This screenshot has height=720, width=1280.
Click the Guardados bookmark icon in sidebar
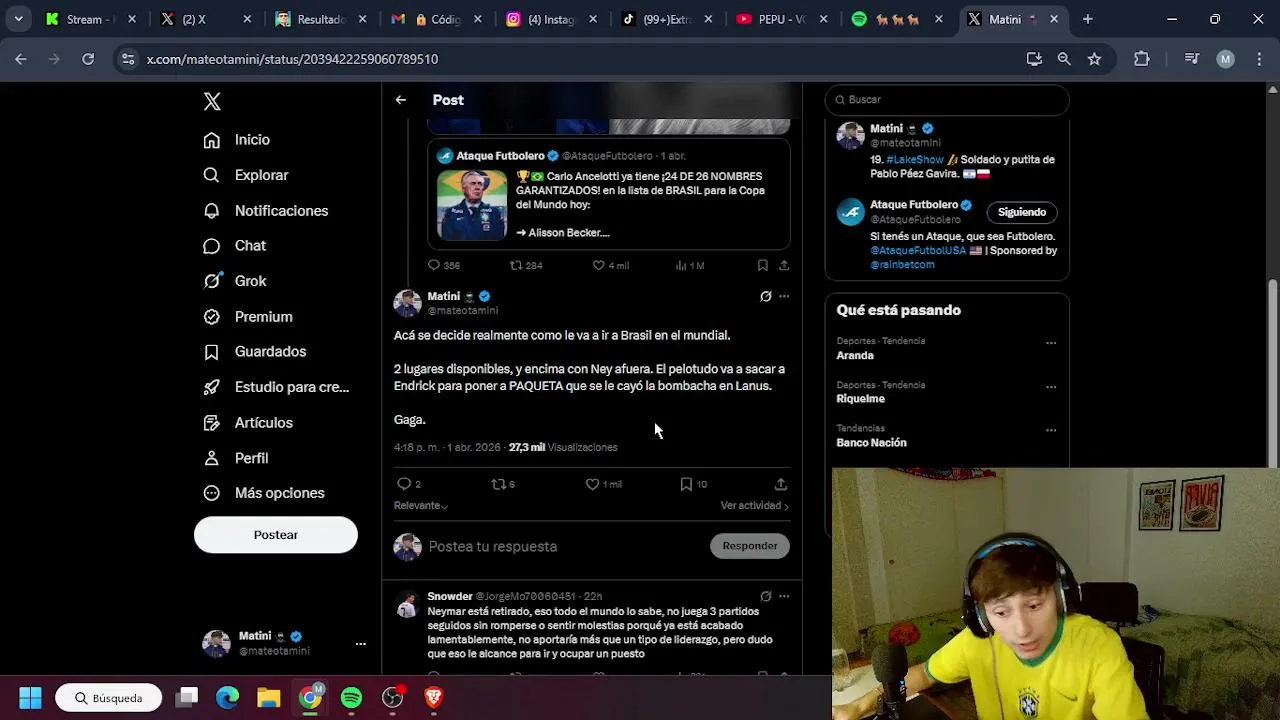coord(211,352)
